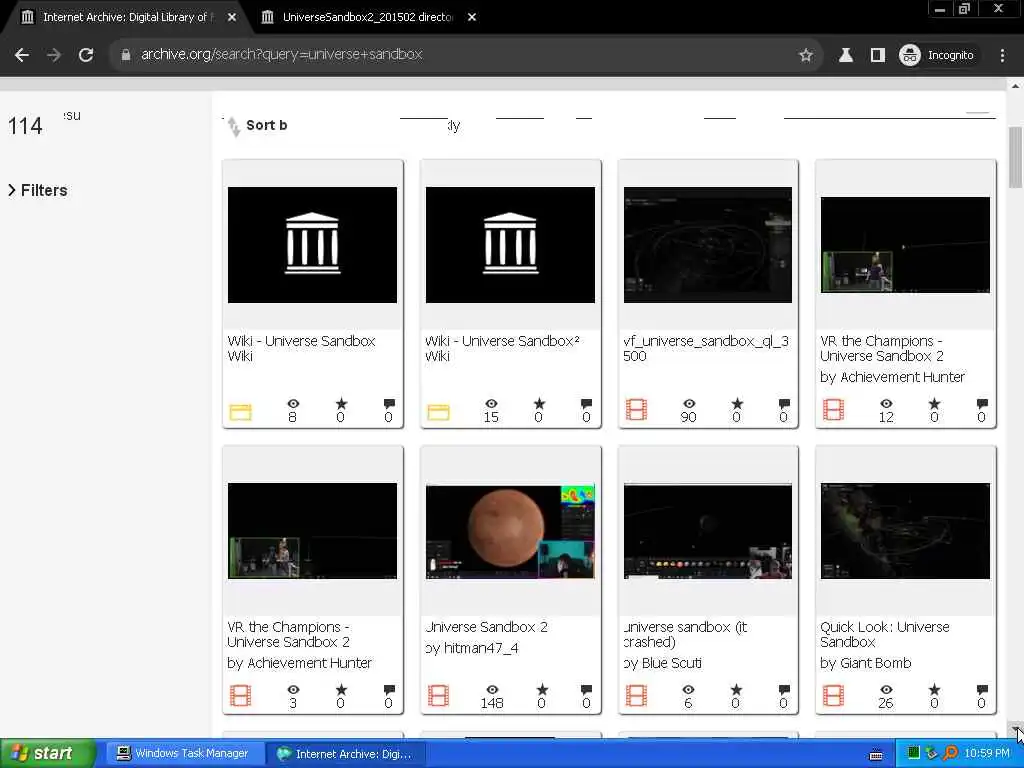
Task: Click the scrollbar up arrow
Action: 1016,86
